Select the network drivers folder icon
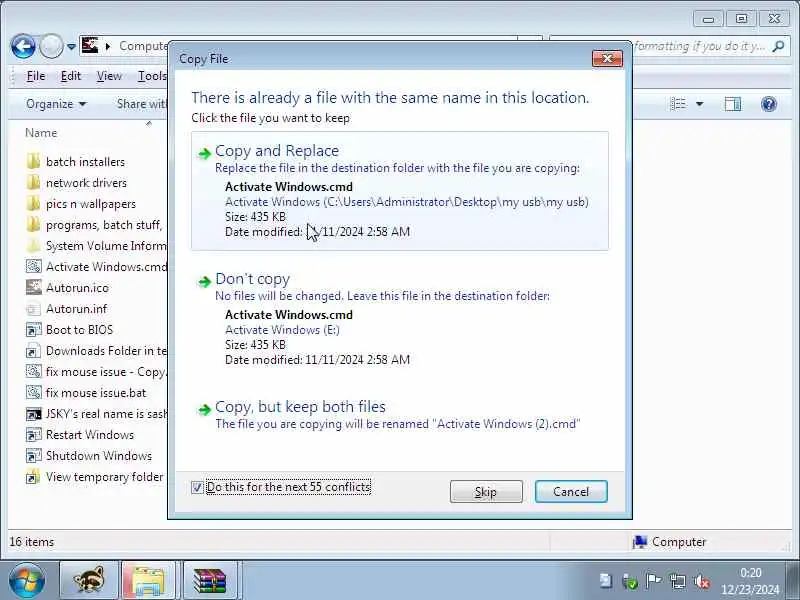This screenshot has height=600, width=800. point(33,183)
